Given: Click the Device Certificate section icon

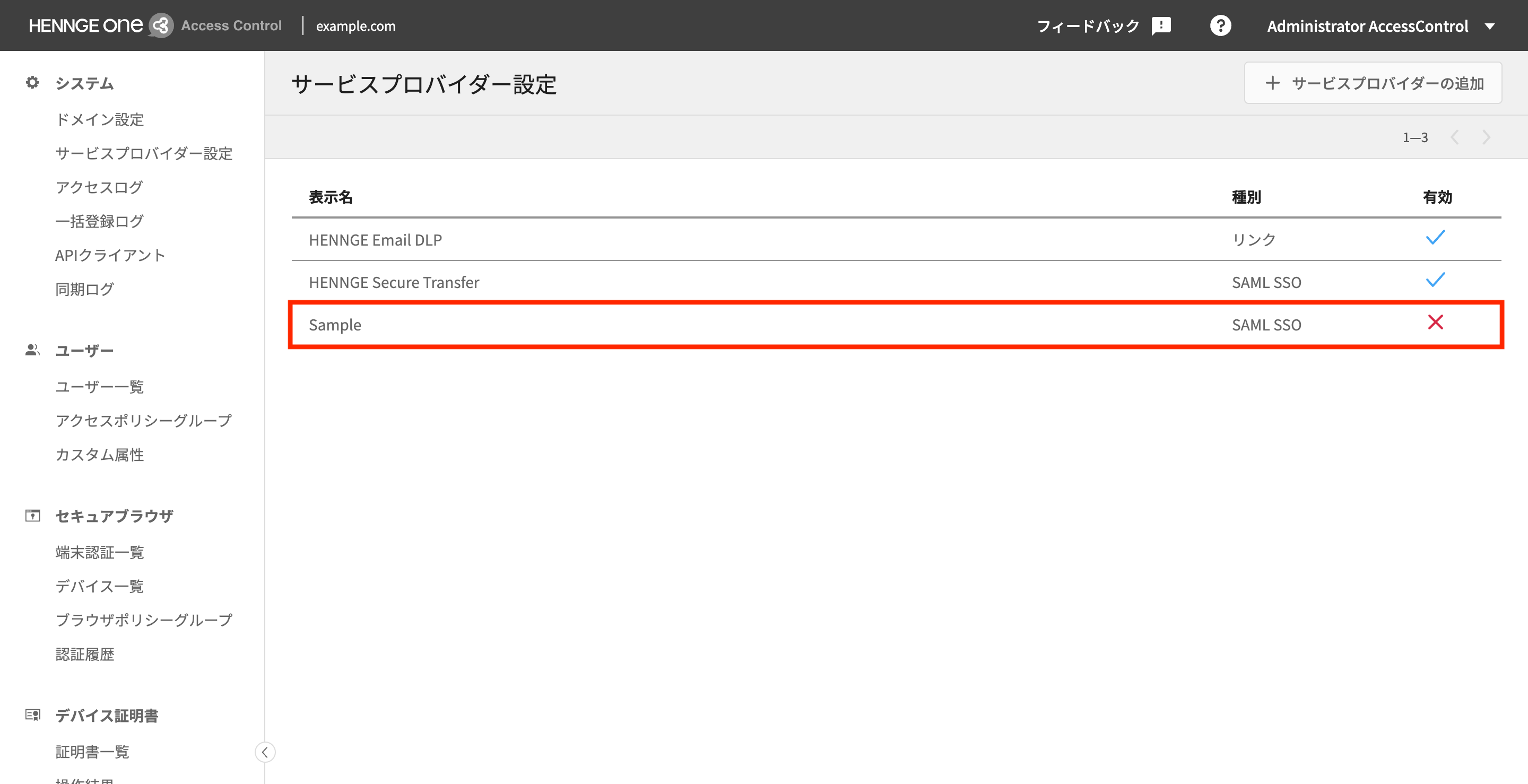Looking at the screenshot, I should tap(32, 715).
